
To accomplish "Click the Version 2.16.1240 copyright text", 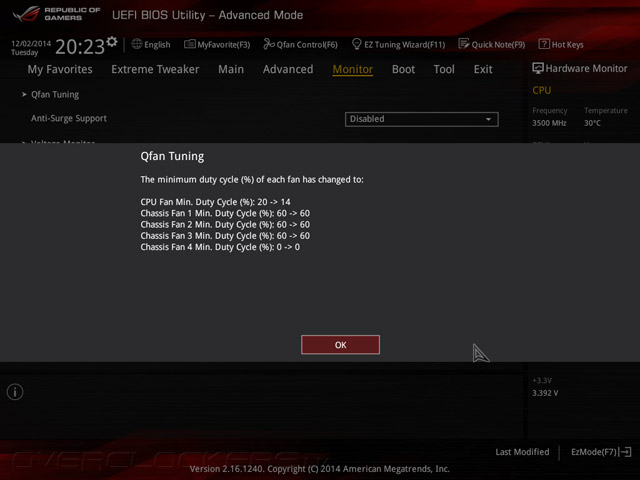I will coord(320,469).
